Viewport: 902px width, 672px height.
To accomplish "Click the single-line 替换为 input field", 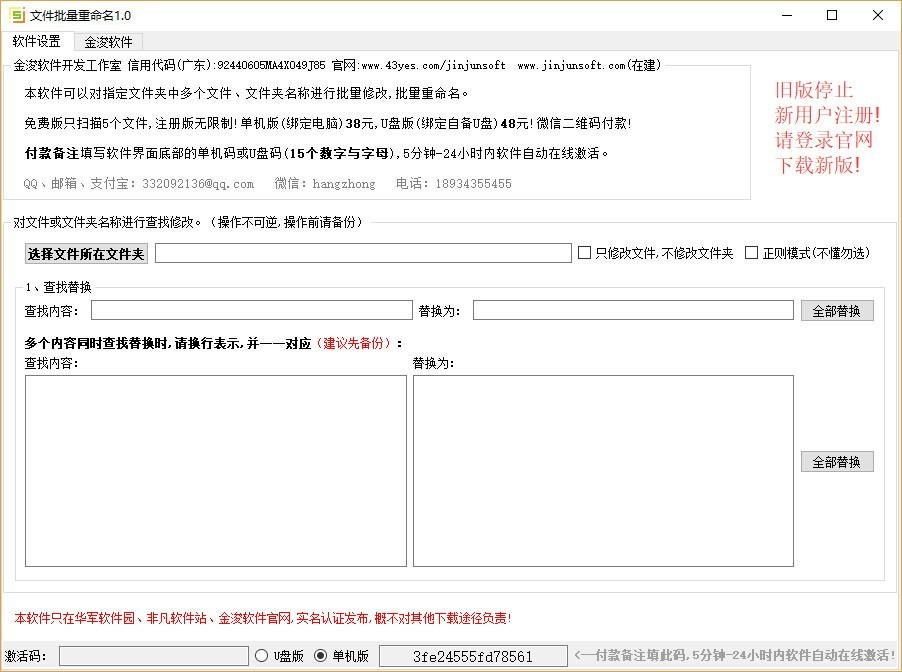I will pos(633,310).
